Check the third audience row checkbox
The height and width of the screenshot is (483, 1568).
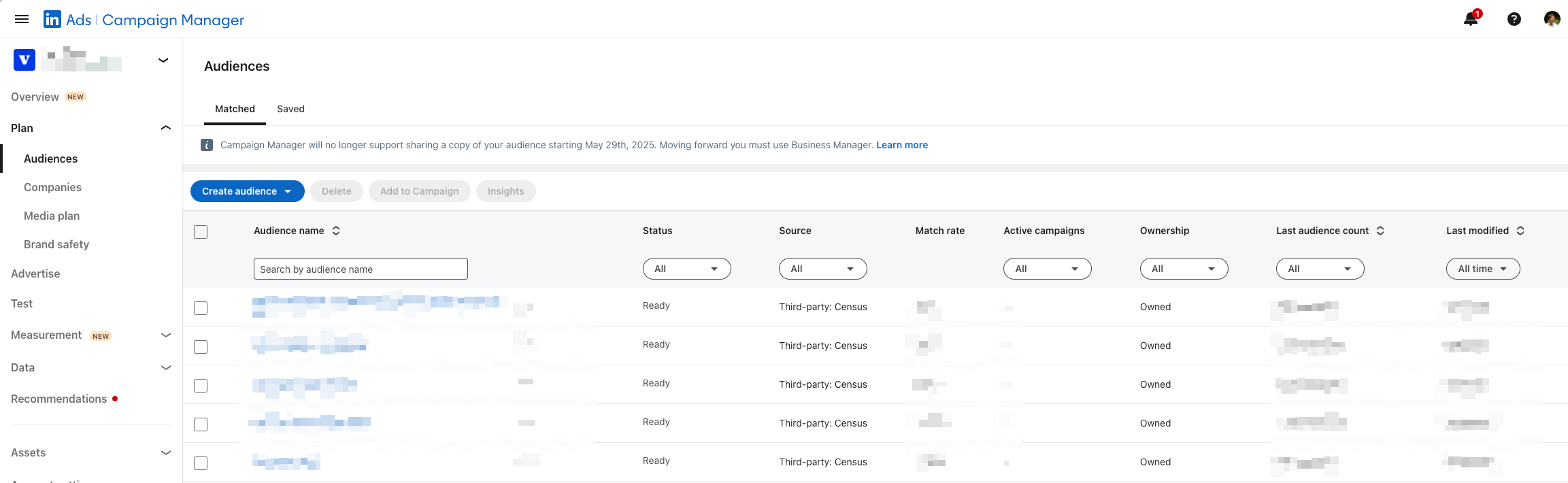click(201, 386)
